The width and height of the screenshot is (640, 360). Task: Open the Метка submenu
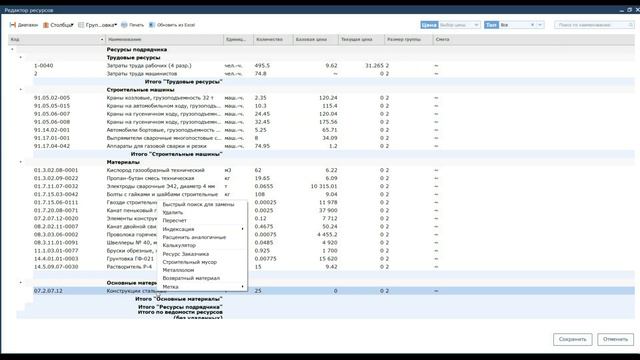[202, 287]
